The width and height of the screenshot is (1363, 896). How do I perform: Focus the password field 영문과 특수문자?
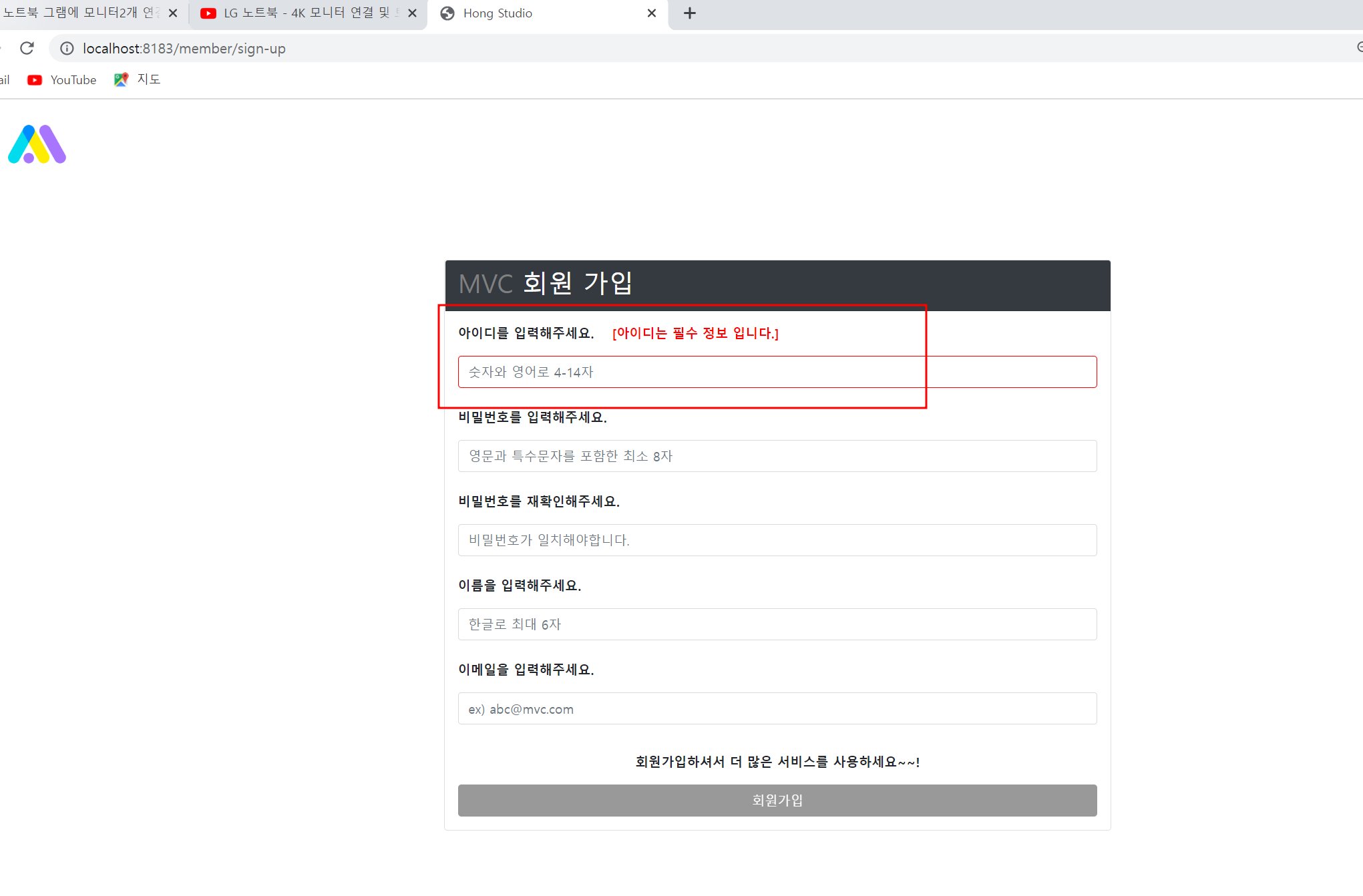tap(777, 456)
